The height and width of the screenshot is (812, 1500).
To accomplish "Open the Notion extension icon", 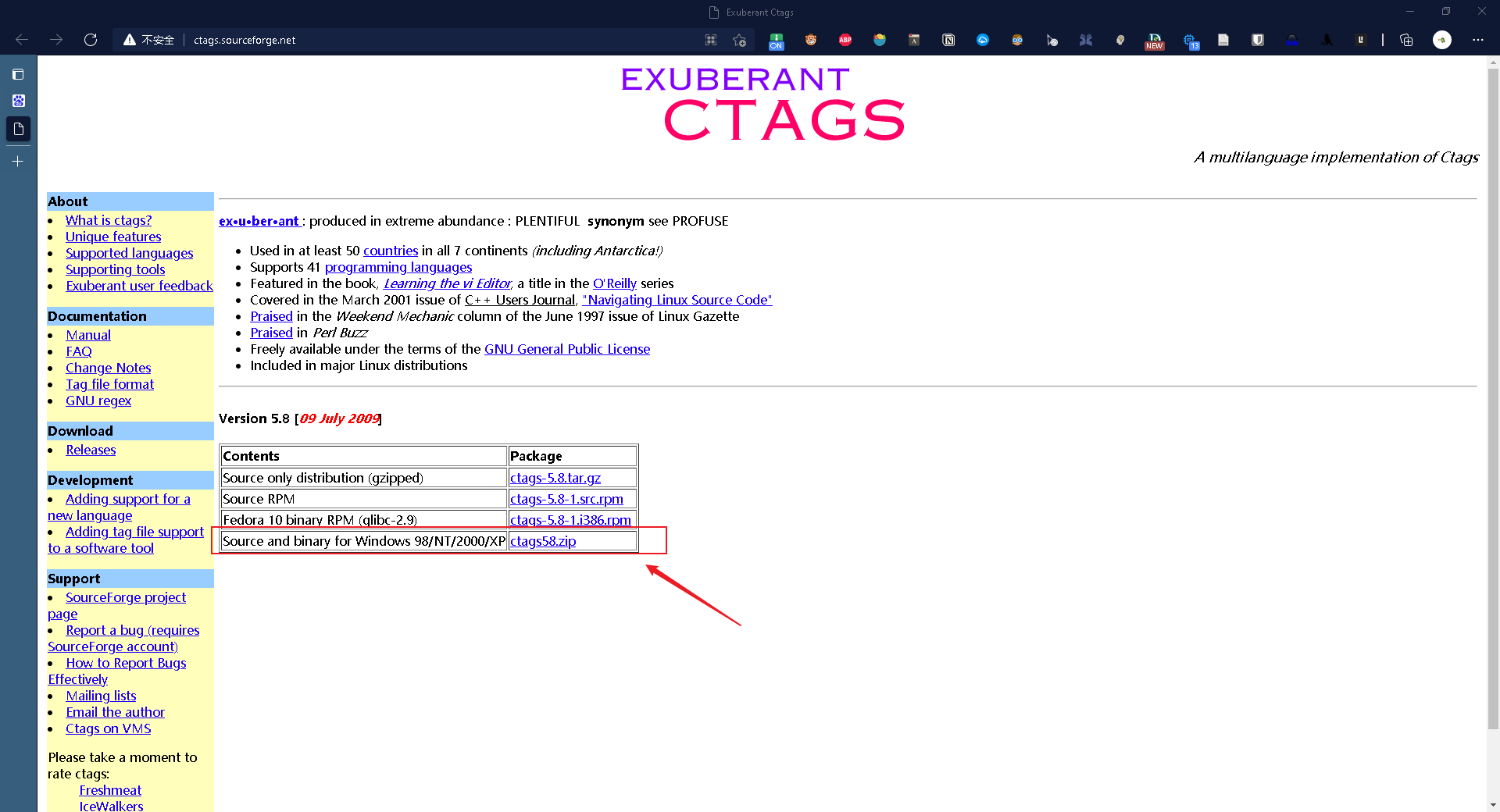I will coord(948,40).
